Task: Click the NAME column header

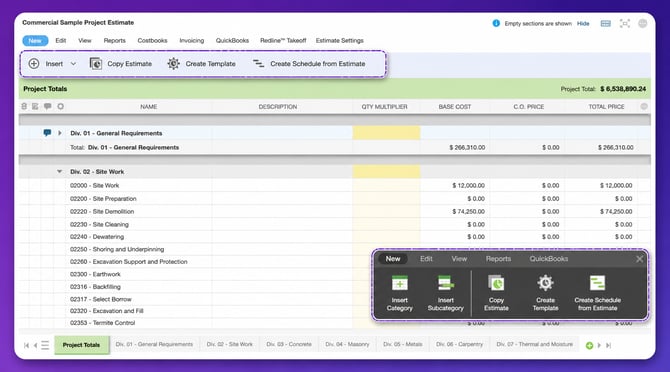Action: click(x=149, y=107)
